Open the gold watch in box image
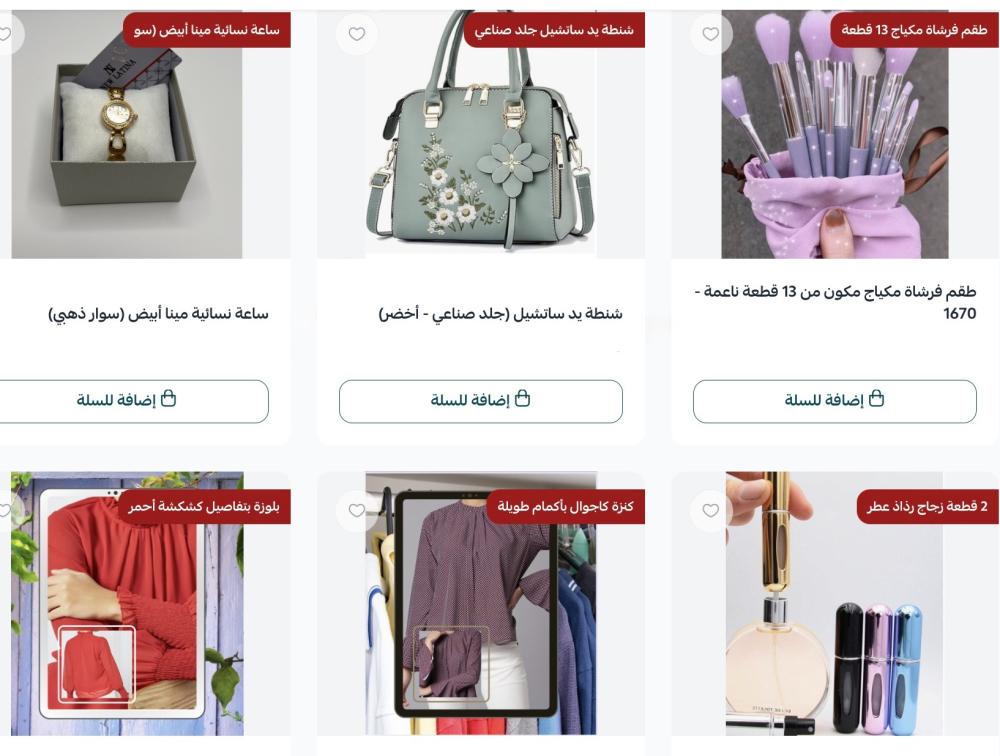The image size is (1000, 756). coord(126,134)
